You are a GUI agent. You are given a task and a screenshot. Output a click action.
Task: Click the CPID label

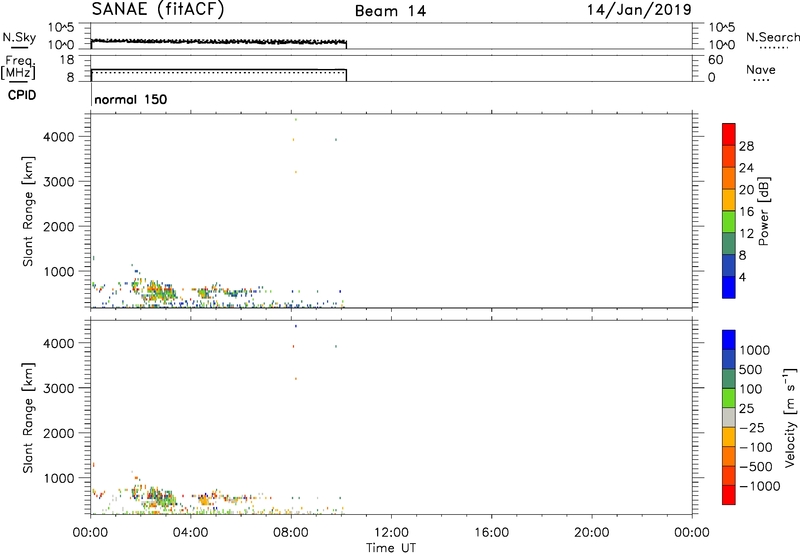tap(22, 95)
